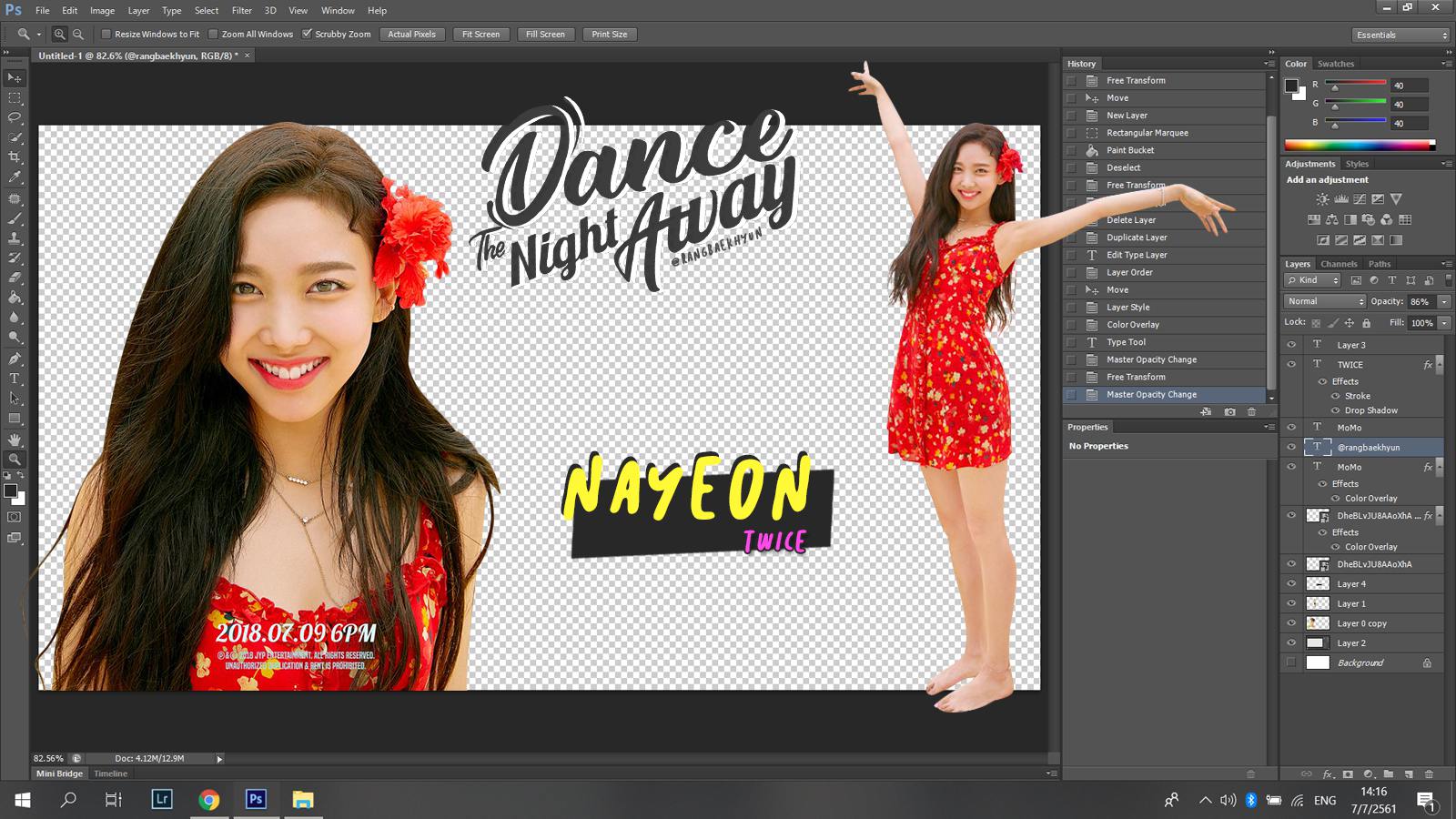This screenshot has height=819, width=1456.
Task: Select the Crop tool
Action: 15,158
